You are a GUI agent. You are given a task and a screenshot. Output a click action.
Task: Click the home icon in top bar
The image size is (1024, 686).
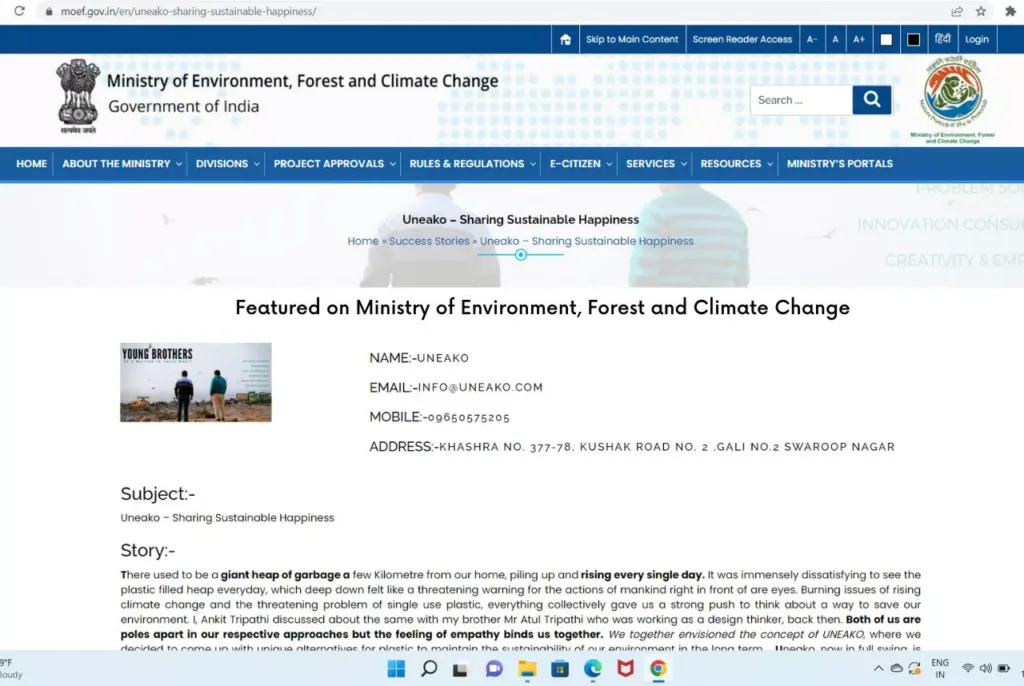[x=566, y=39]
